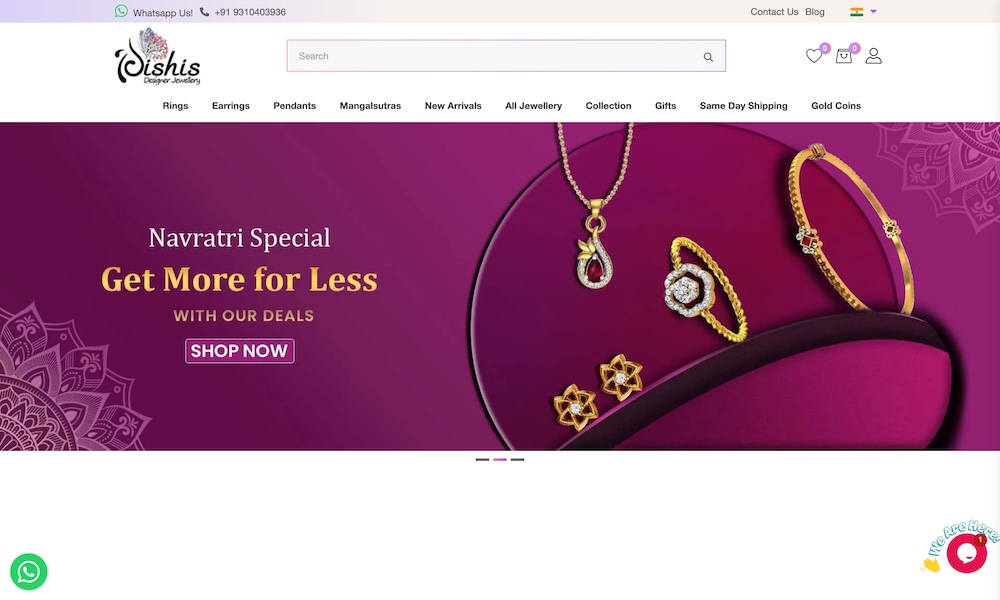Open the Contact Us link
This screenshot has height=600, width=1000.
point(774,11)
